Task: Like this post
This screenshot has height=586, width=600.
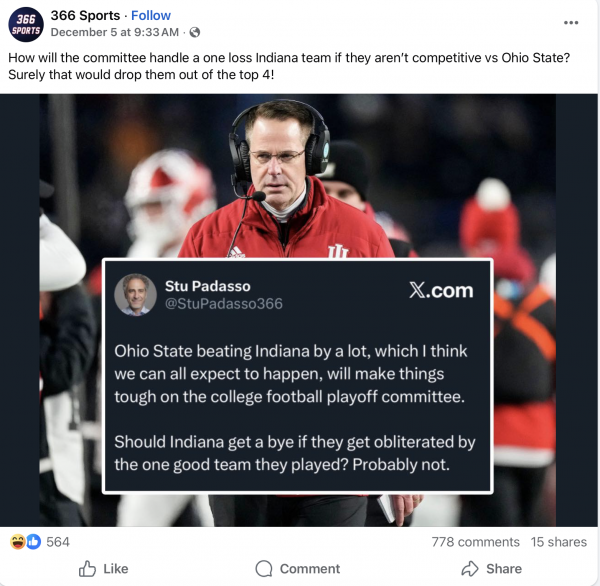Action: 103,568
